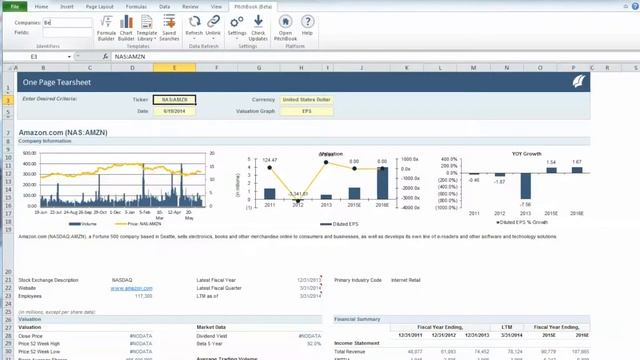The image size is (640, 360).
Task: Select column E header
Action: [174, 68]
